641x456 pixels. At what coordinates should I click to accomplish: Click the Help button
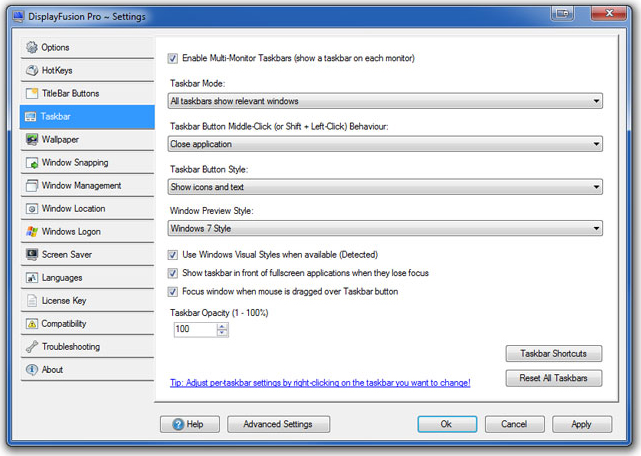[190, 424]
